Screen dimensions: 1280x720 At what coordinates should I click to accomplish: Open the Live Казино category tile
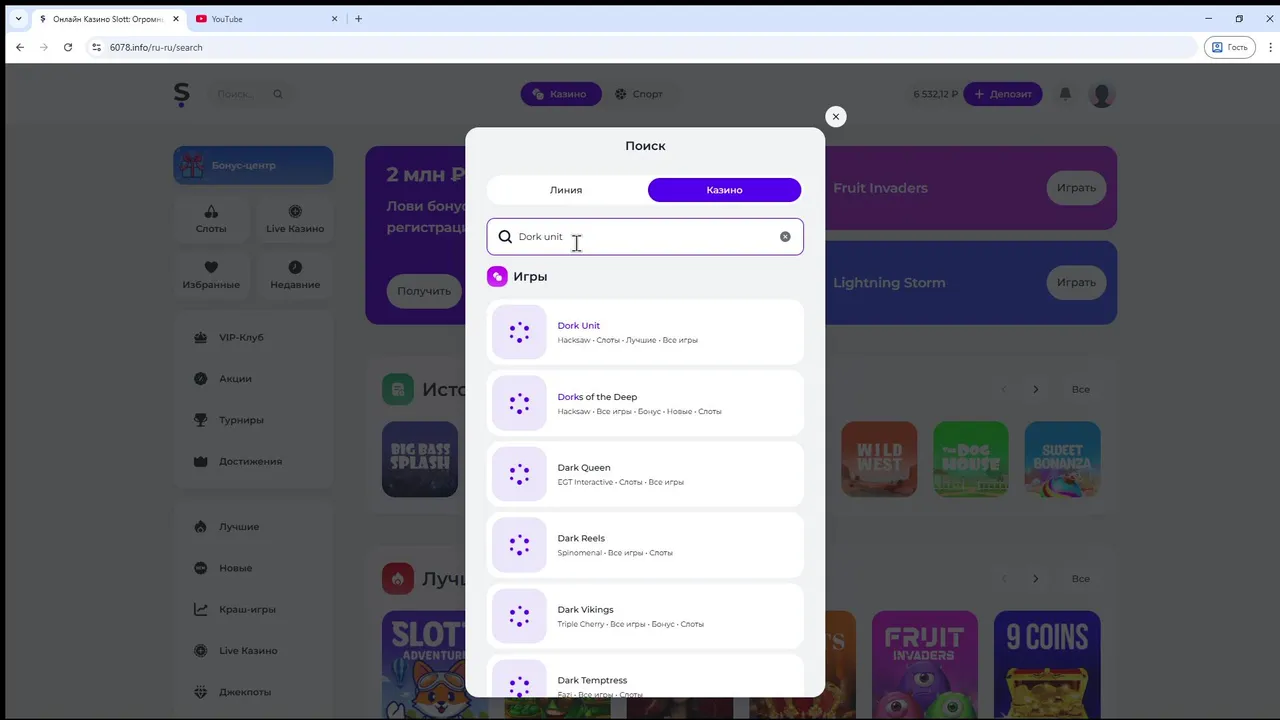pyautogui.click(x=295, y=220)
